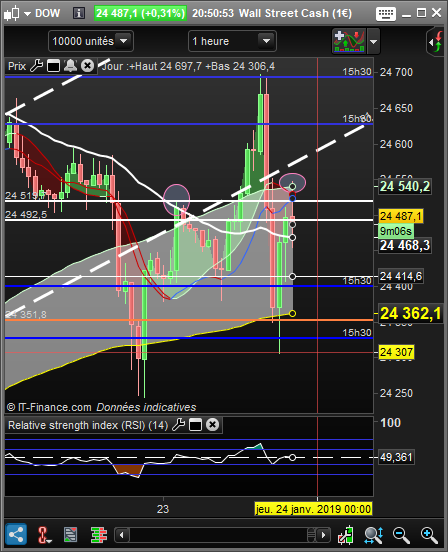
Task: Remove the RSI indicator with x icon
Action: tap(212, 425)
